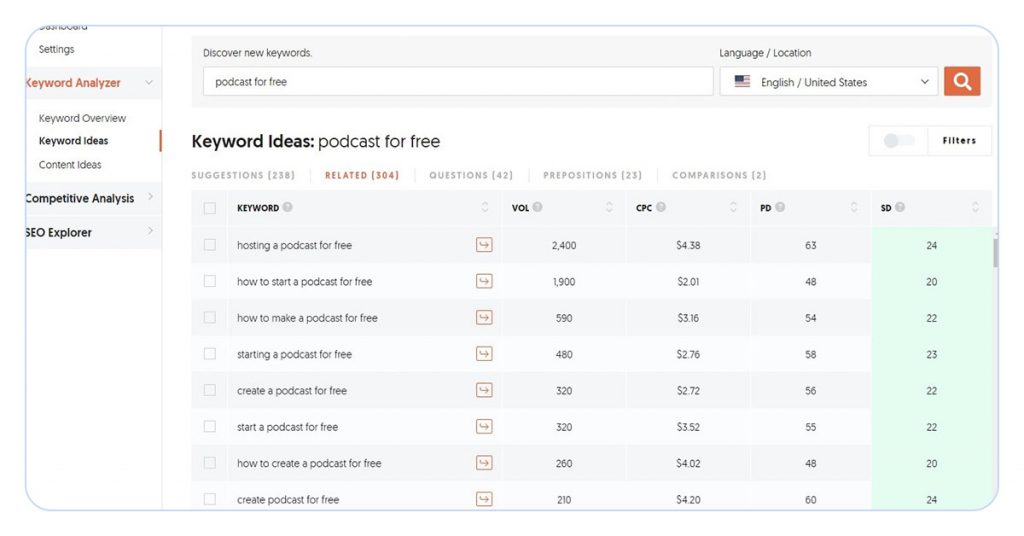
Task: Check the box for 'starting a podcast for free'
Action: (x=210, y=353)
